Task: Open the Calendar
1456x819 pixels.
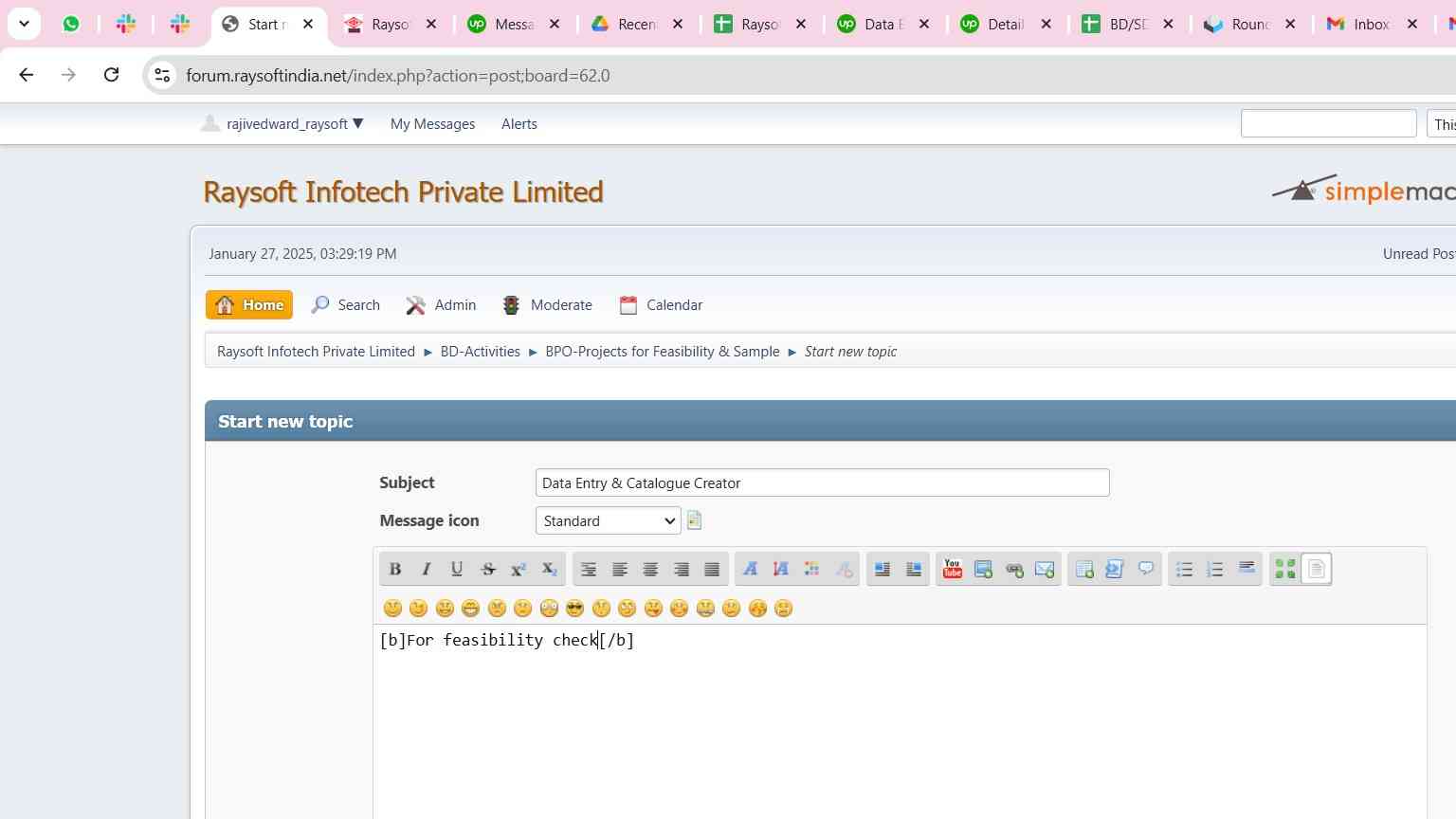Action: [x=661, y=304]
